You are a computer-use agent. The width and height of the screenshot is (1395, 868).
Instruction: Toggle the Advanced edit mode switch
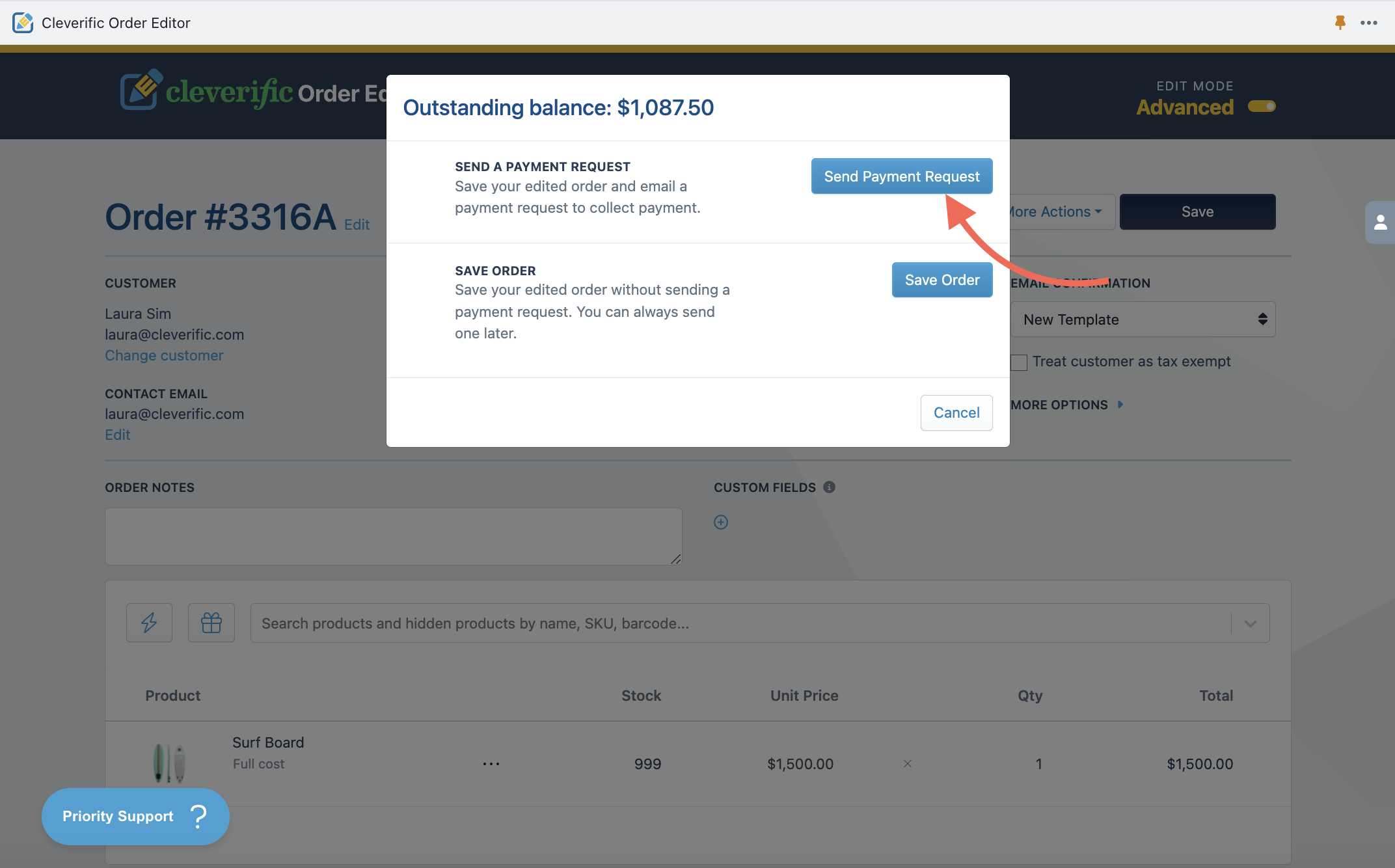pos(1262,106)
